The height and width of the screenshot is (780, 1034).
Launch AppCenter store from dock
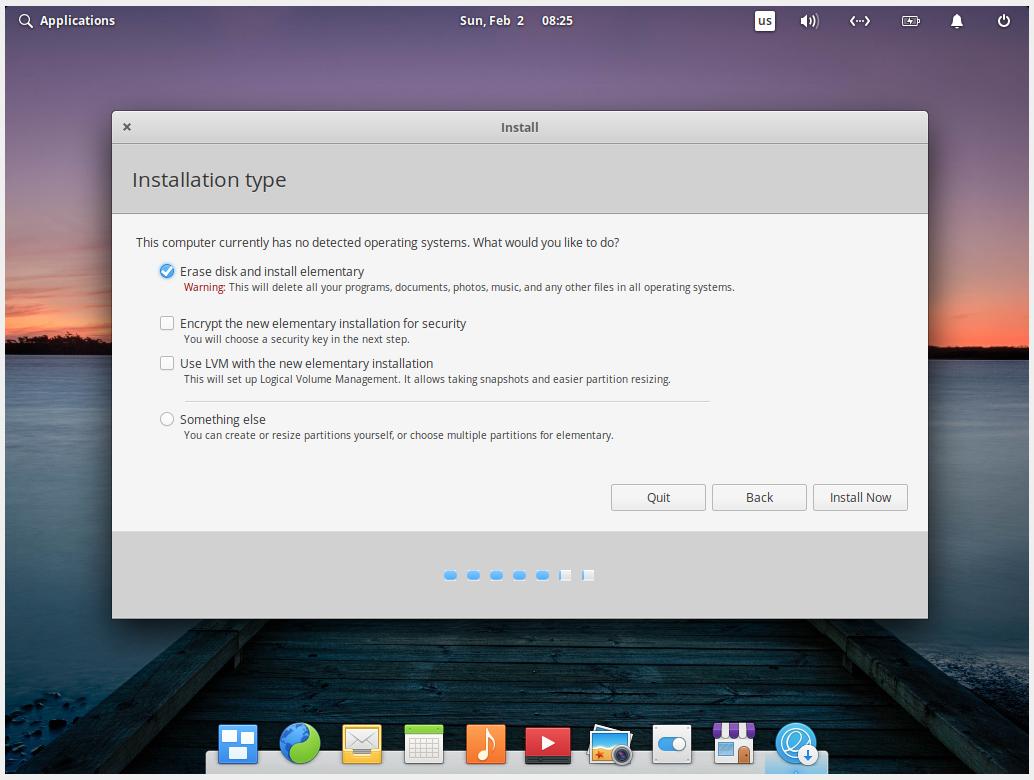point(734,744)
